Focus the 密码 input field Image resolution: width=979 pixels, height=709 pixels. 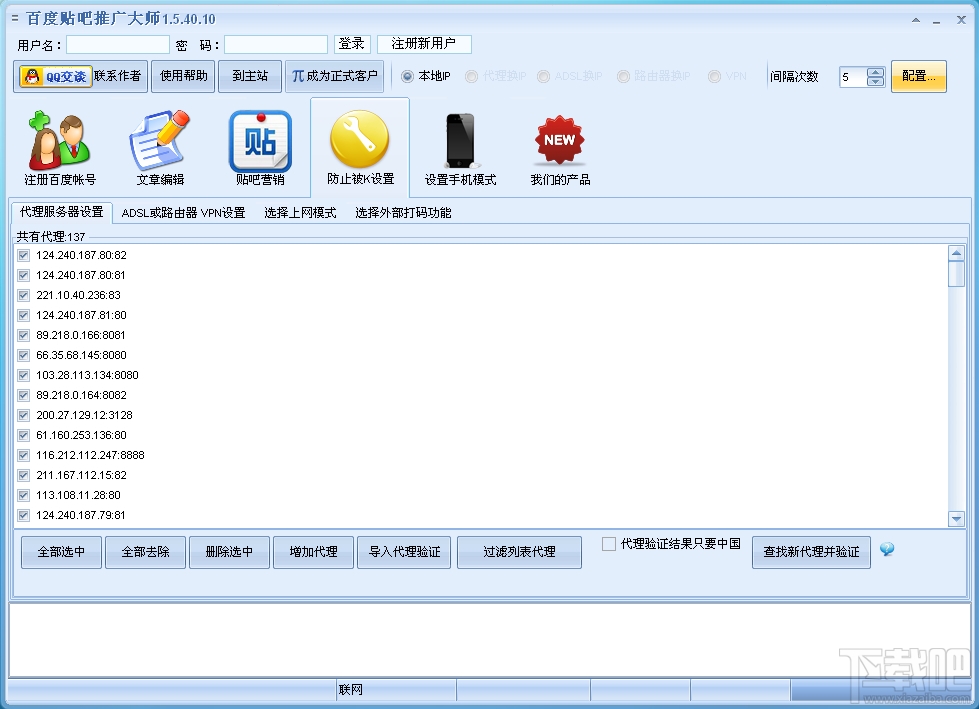point(276,44)
